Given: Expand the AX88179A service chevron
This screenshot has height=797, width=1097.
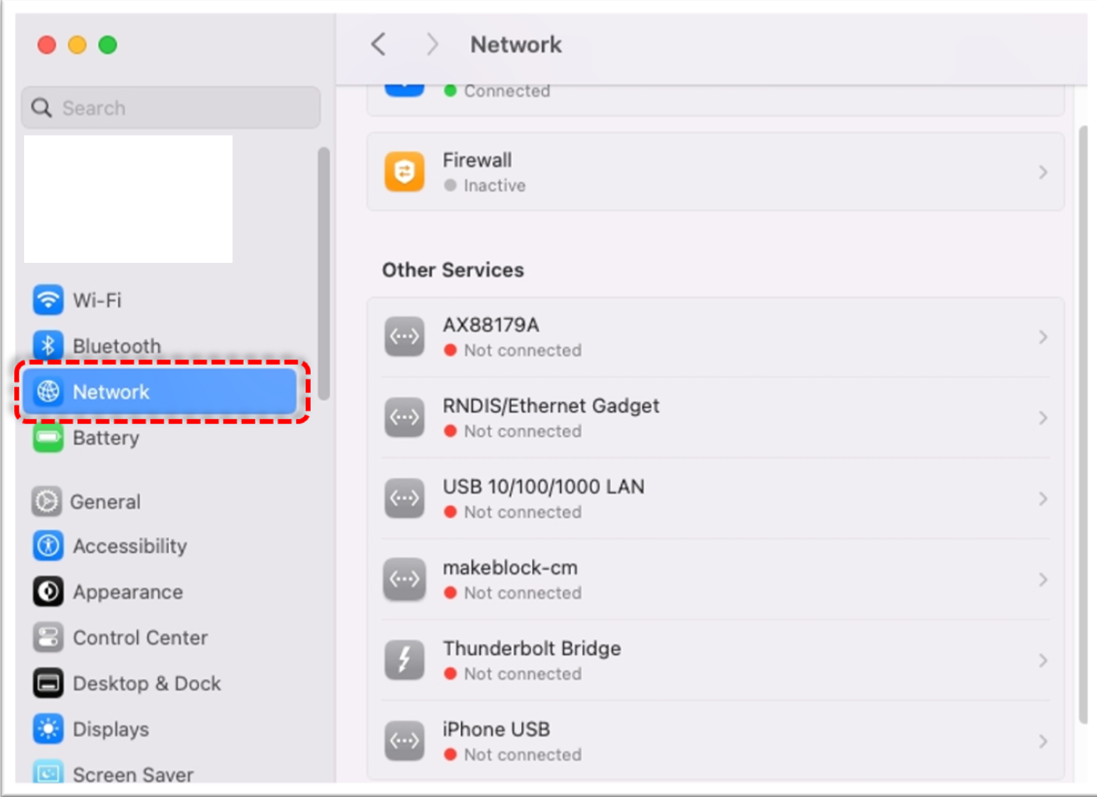Looking at the screenshot, I should pos(1043,337).
